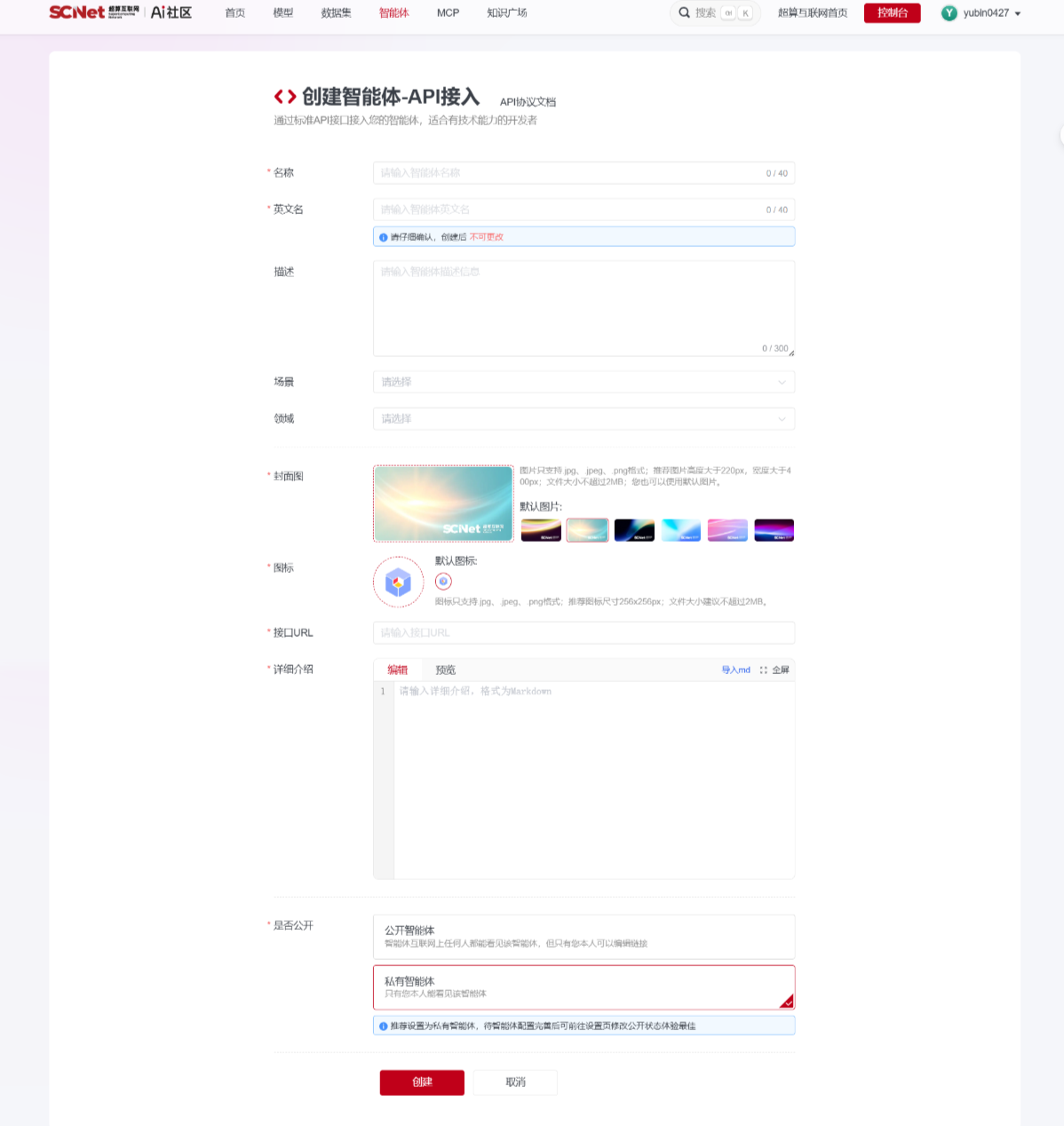Click the 全屏 fullscreen icon in editor

[x=763, y=670]
